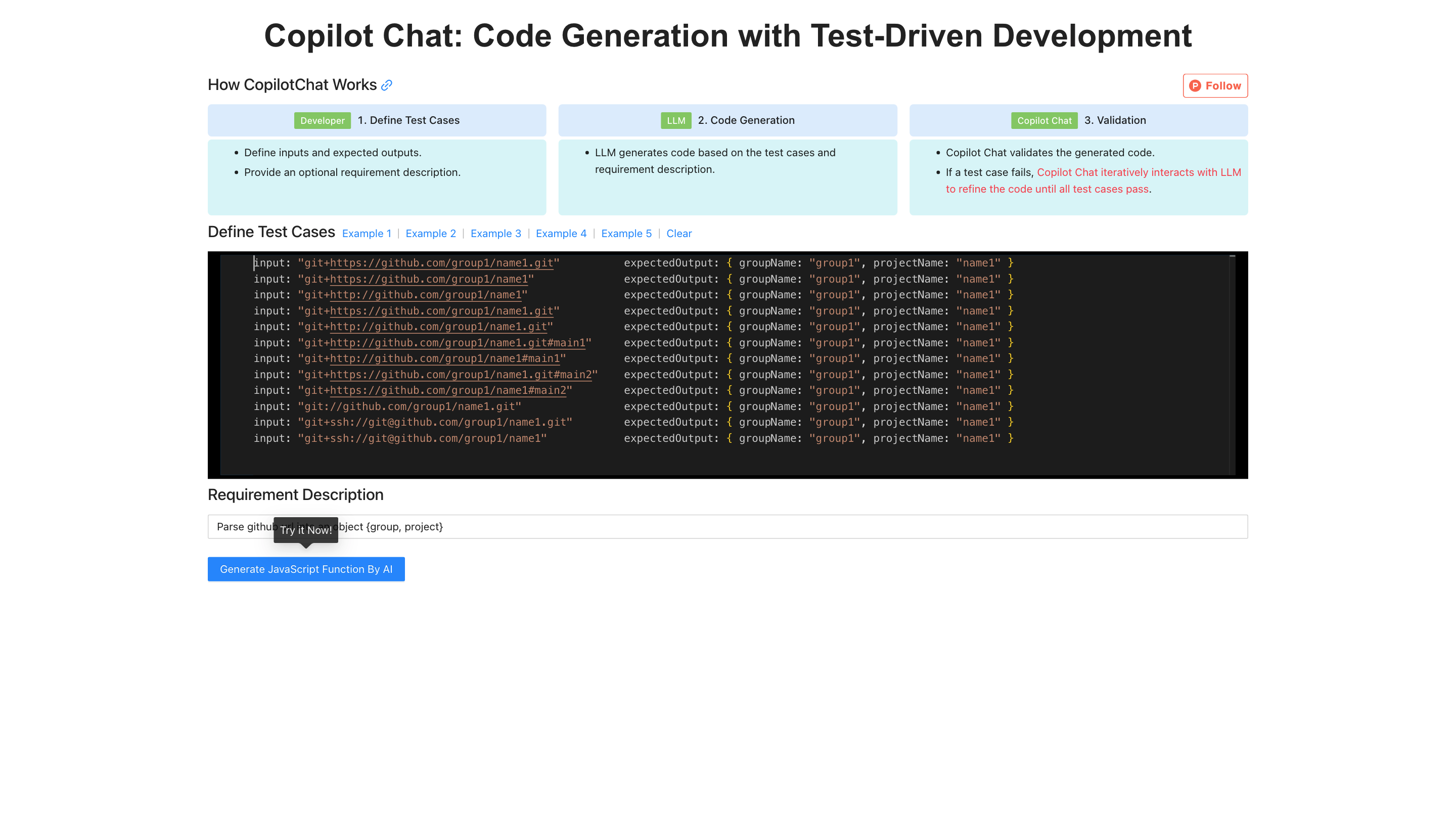This screenshot has width=1456, height=819.
Task: Load Example 2 test cases
Action: coord(430,234)
